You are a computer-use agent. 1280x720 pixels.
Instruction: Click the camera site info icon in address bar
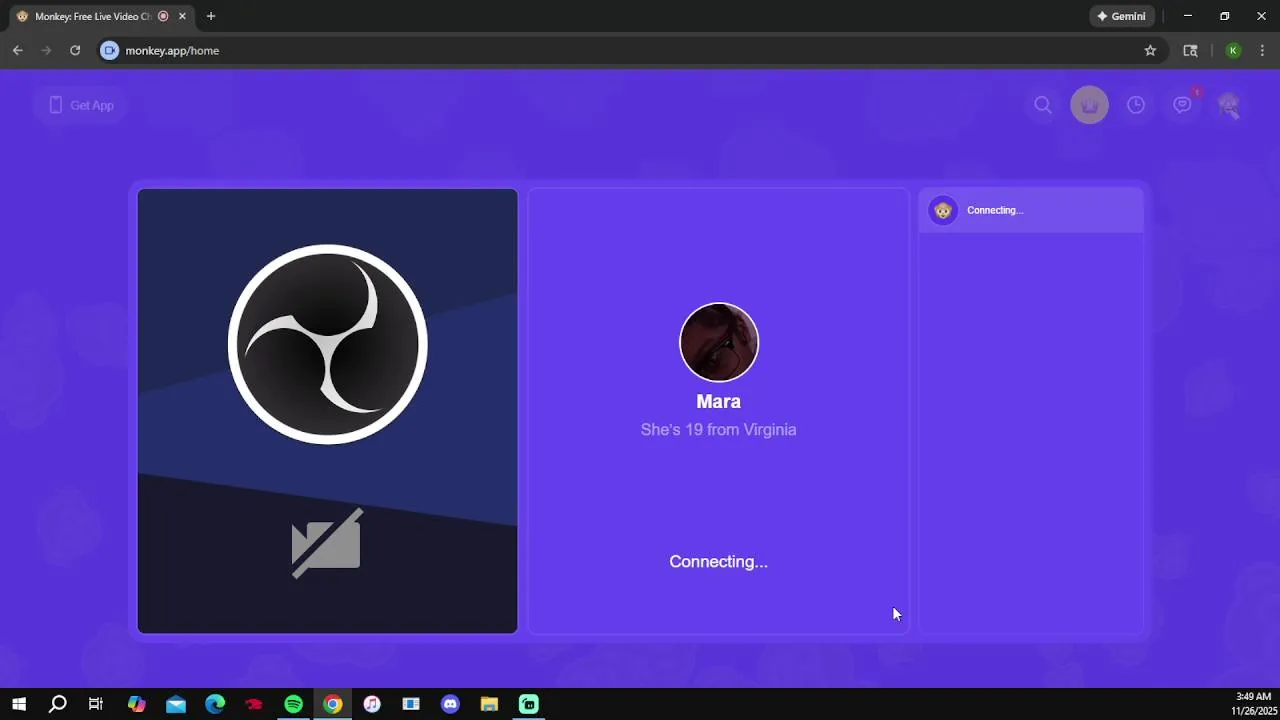click(110, 50)
